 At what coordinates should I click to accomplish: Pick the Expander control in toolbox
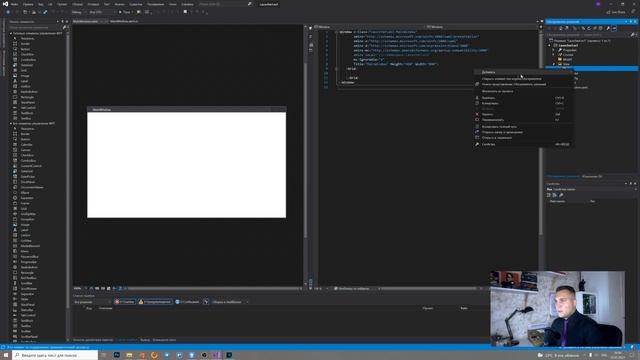tap(27, 198)
